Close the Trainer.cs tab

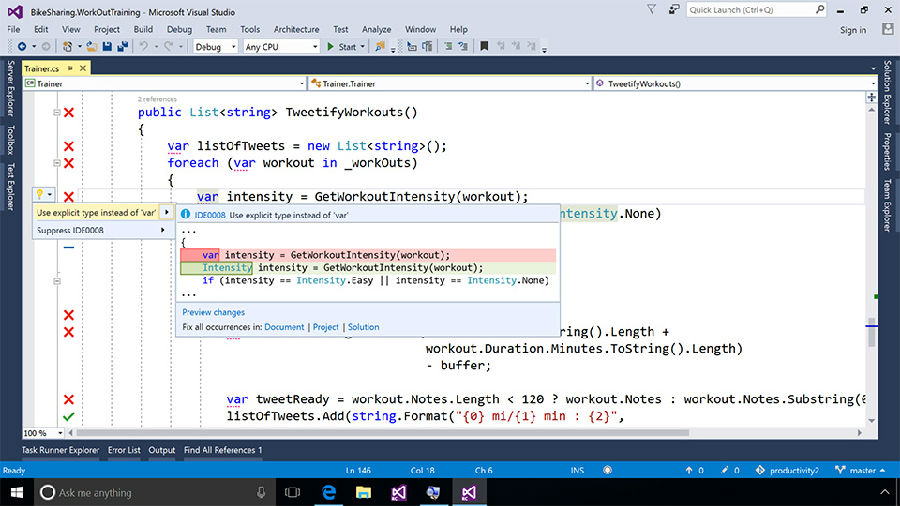tap(83, 68)
